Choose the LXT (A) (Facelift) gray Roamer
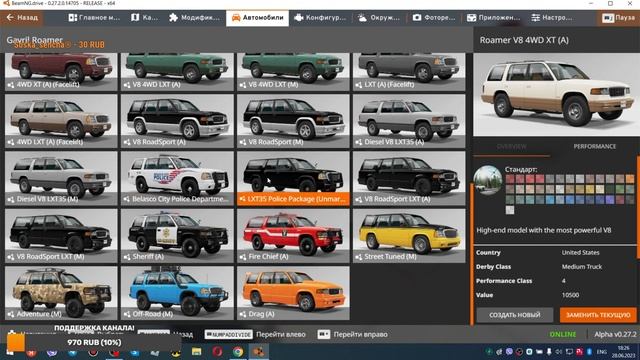Image resolution: width=640 pixels, height=360 pixels. pyautogui.click(x=409, y=71)
